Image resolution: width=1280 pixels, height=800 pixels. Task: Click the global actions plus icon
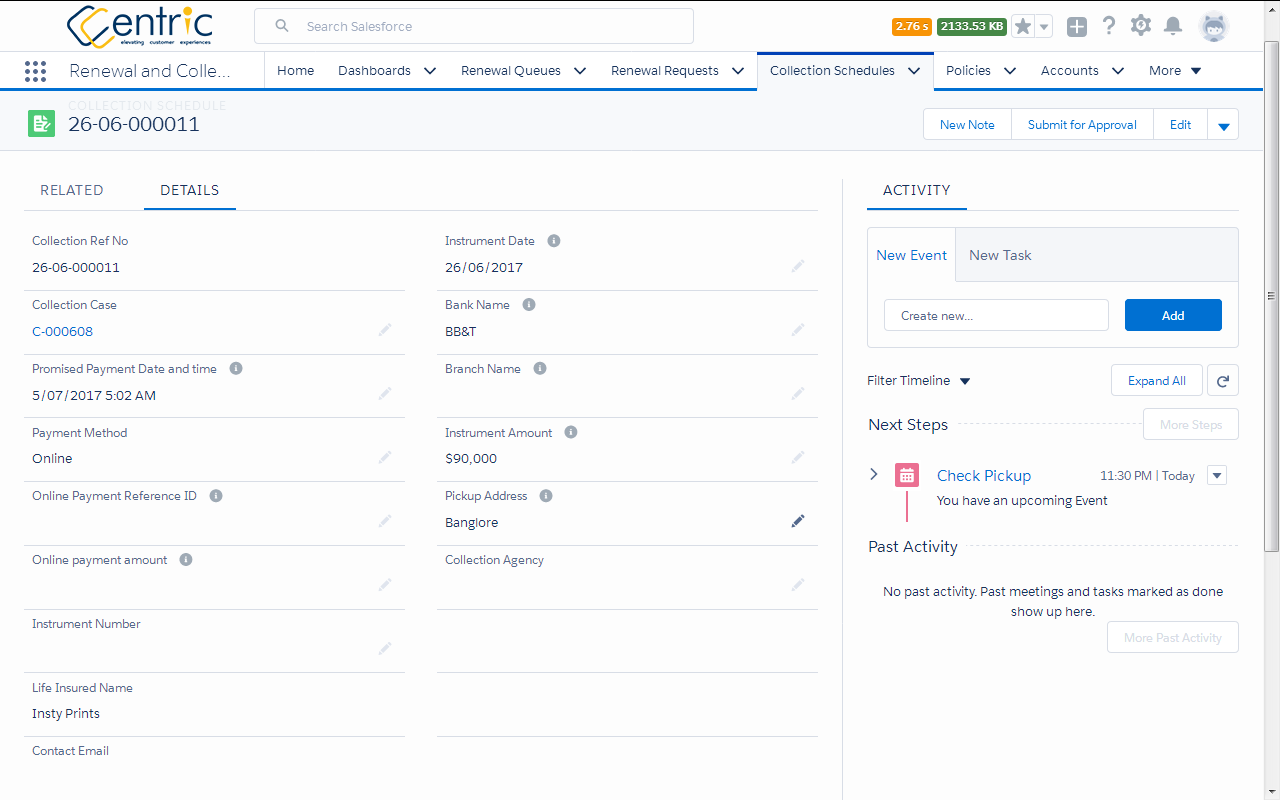(x=1076, y=26)
